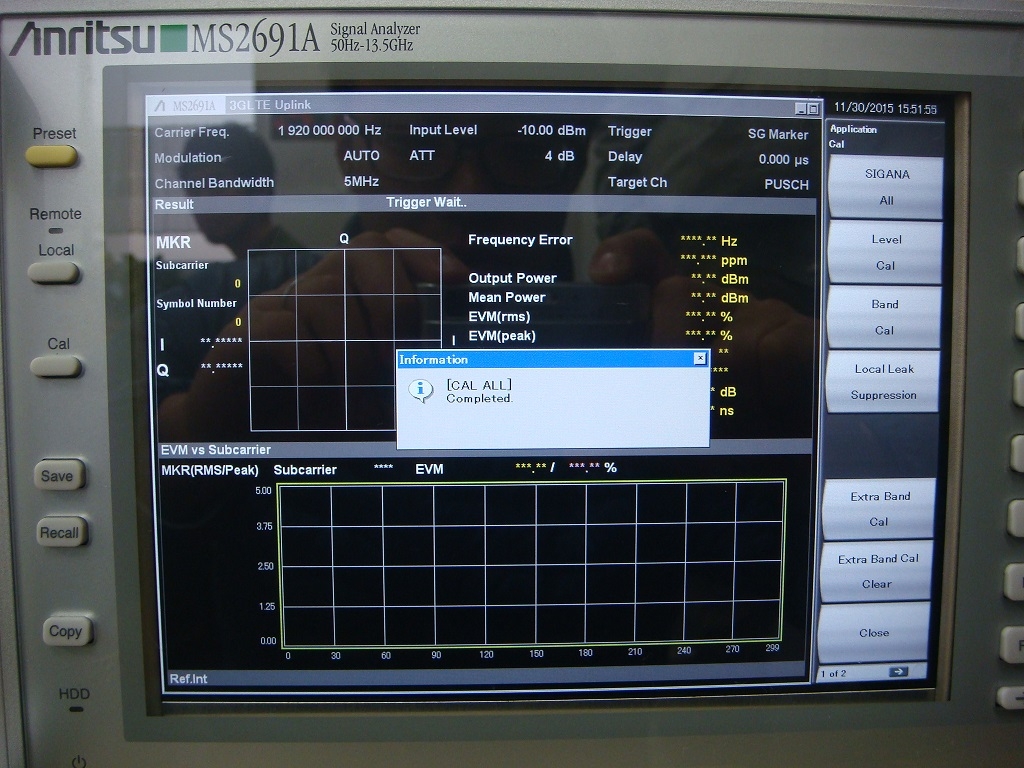
Task: Open the Target Ch setting PUSCH
Action: [786, 185]
